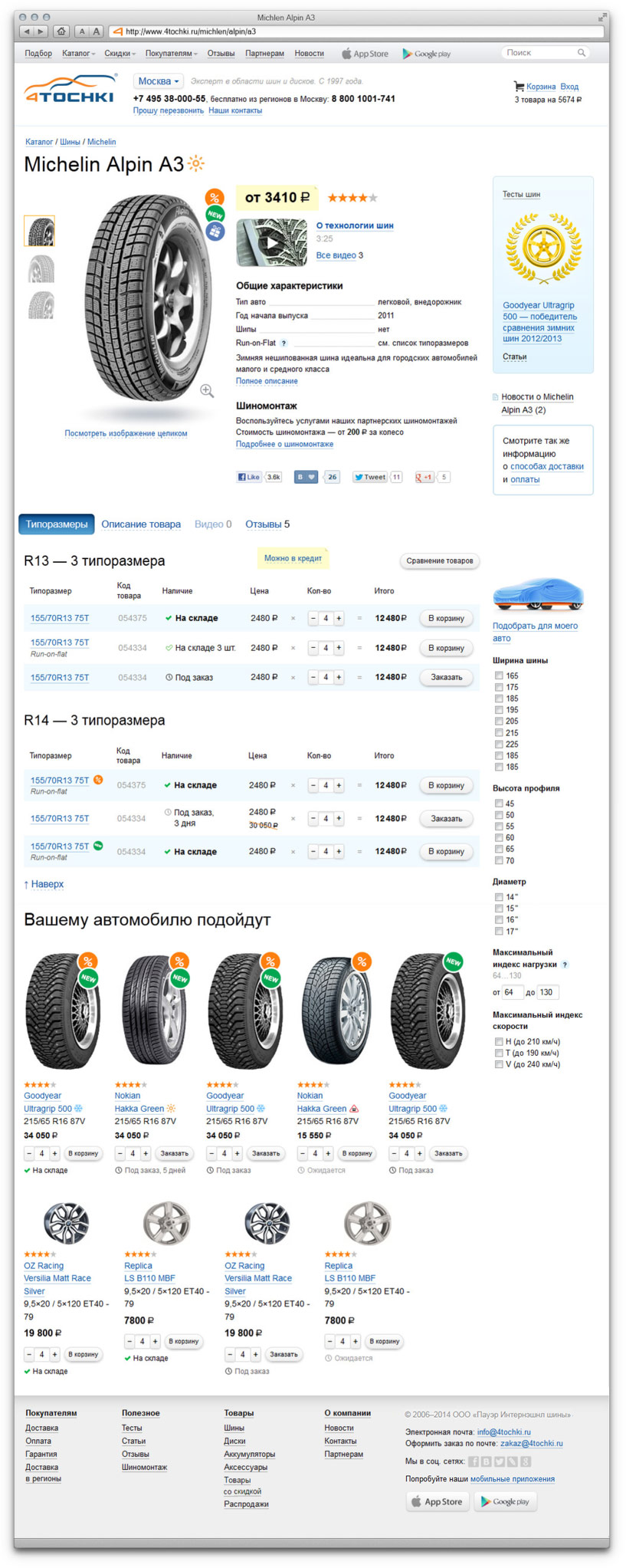Enable the profile height 55 checkbox

point(499,827)
